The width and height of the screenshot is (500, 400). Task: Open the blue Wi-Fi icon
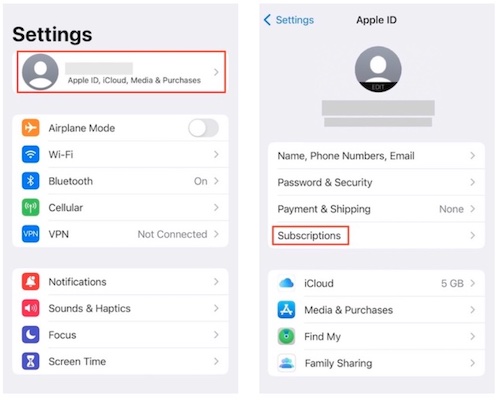click(31, 154)
